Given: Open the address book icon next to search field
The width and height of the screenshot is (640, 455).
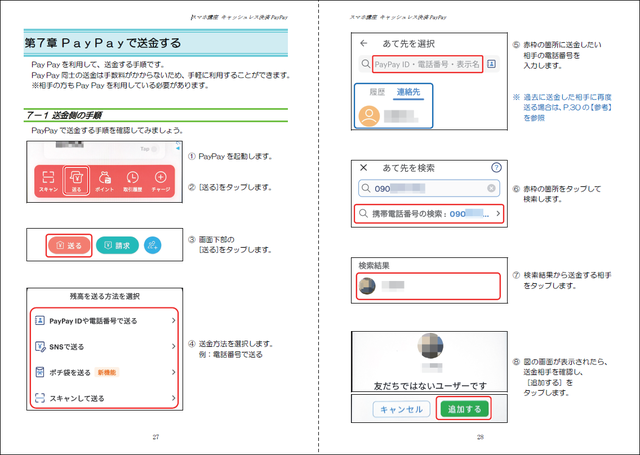Looking at the screenshot, I should click(x=491, y=64).
